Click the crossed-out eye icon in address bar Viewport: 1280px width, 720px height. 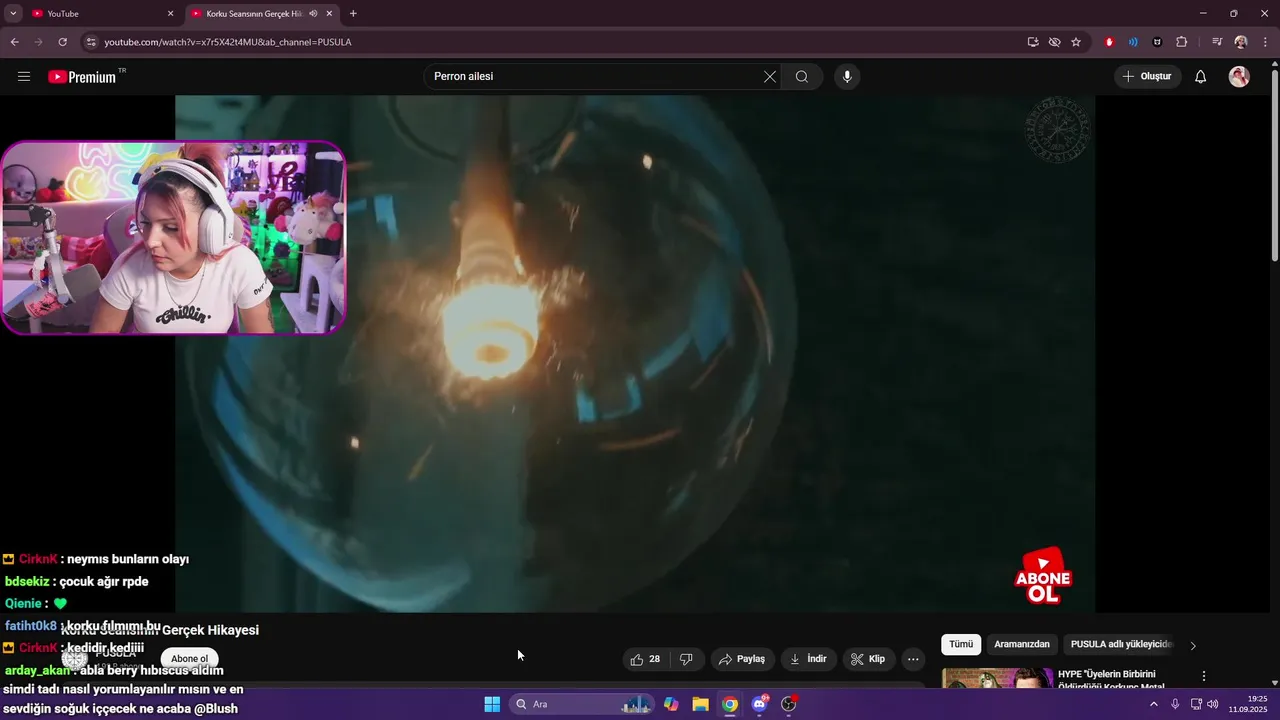tap(1054, 42)
